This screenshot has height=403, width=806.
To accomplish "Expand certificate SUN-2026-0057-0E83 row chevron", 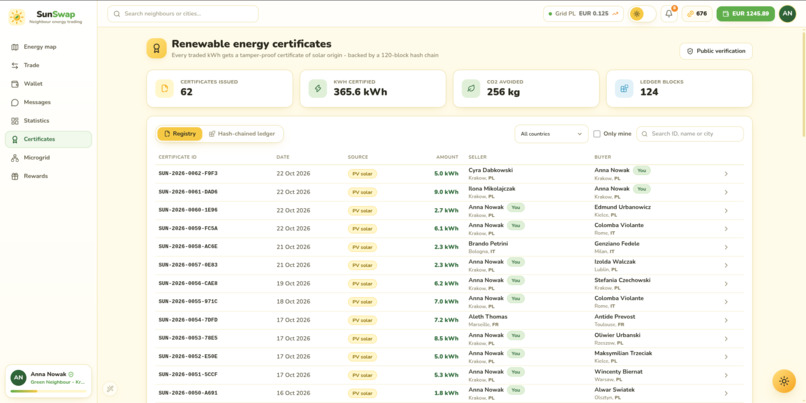I will [x=726, y=265].
